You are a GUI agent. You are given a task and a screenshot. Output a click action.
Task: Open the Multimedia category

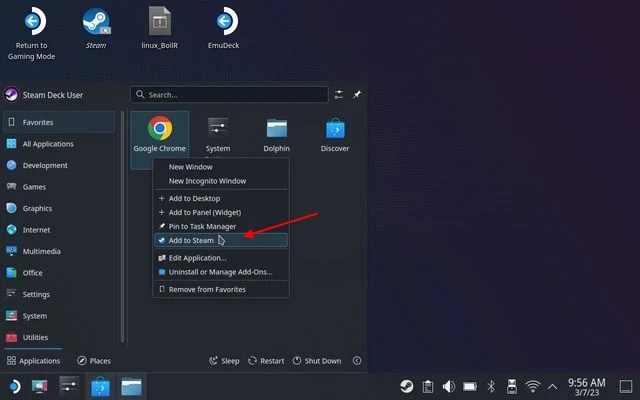click(59, 251)
